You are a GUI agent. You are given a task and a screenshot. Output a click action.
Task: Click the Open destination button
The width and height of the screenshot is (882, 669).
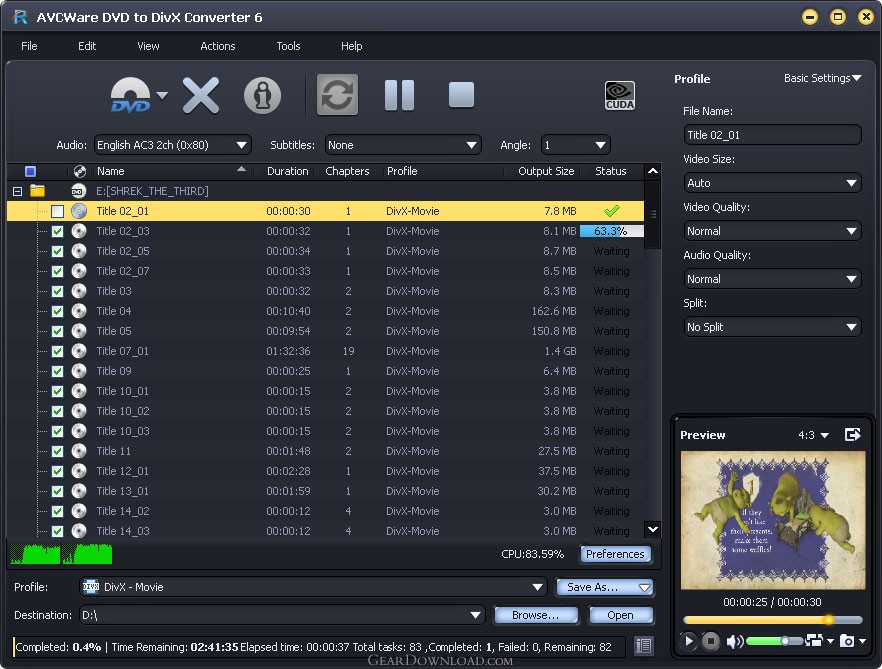tap(620, 615)
